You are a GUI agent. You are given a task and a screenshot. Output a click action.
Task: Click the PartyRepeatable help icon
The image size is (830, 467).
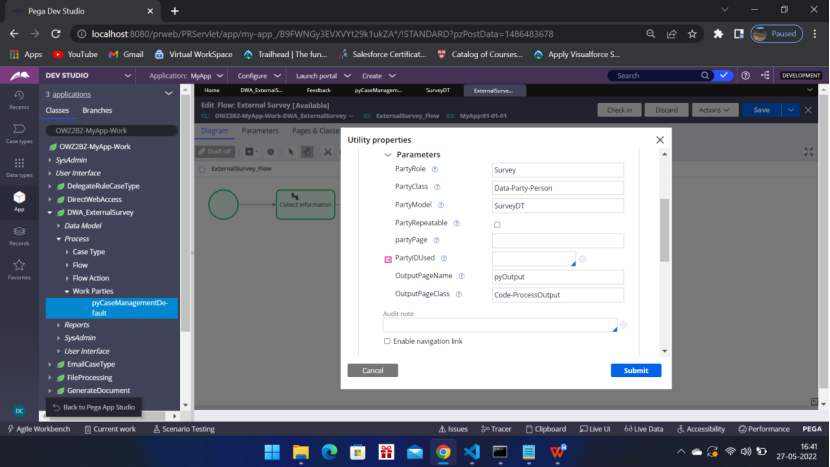tap(456, 223)
